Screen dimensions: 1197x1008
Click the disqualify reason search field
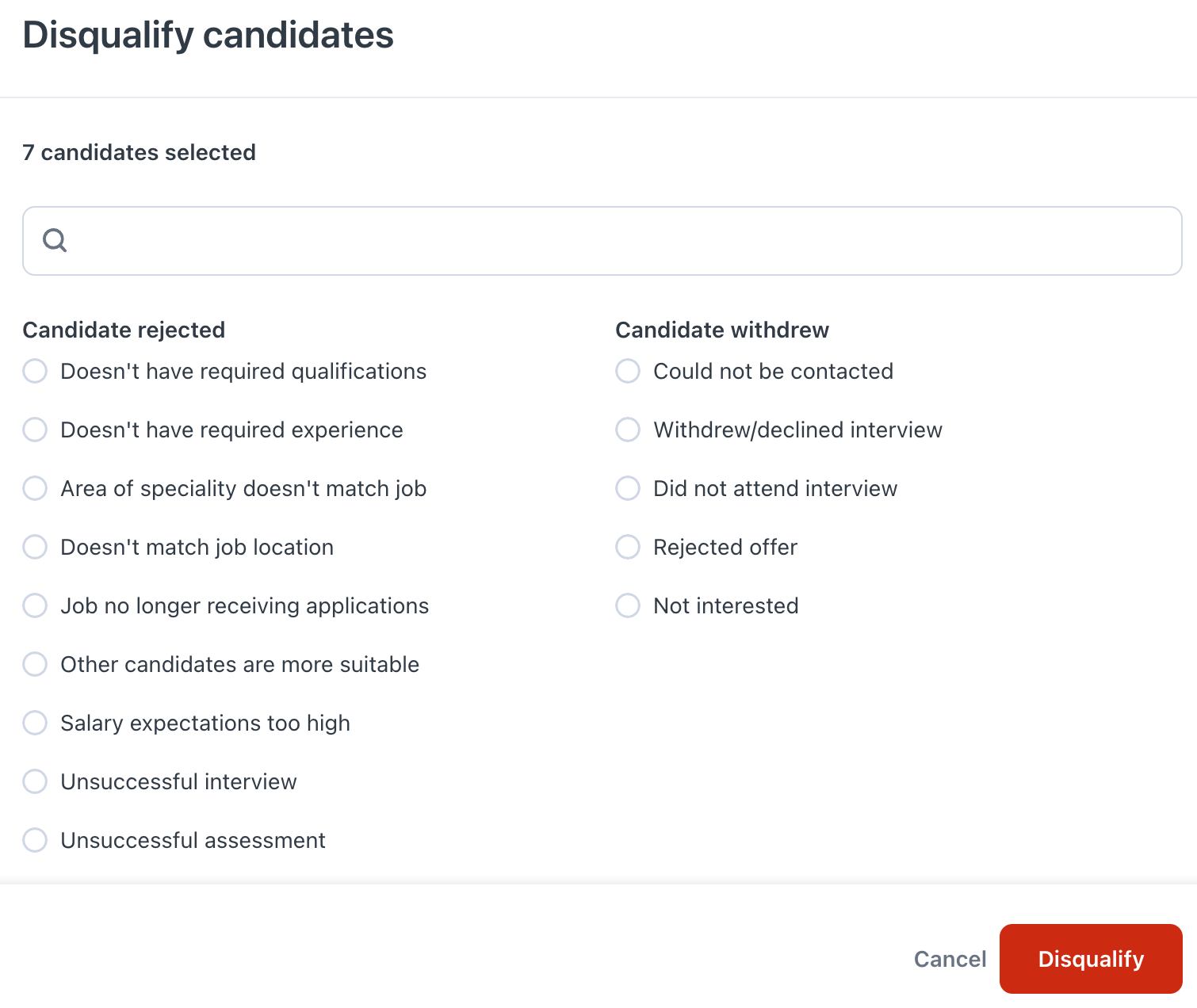click(618, 241)
